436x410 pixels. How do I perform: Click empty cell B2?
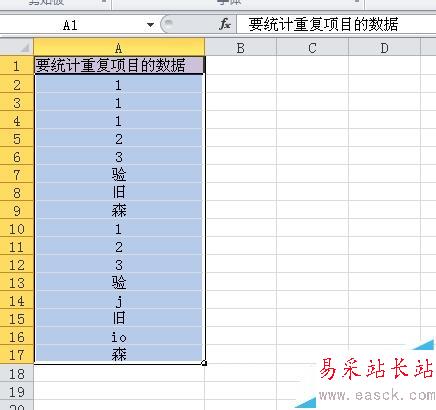pos(241,84)
